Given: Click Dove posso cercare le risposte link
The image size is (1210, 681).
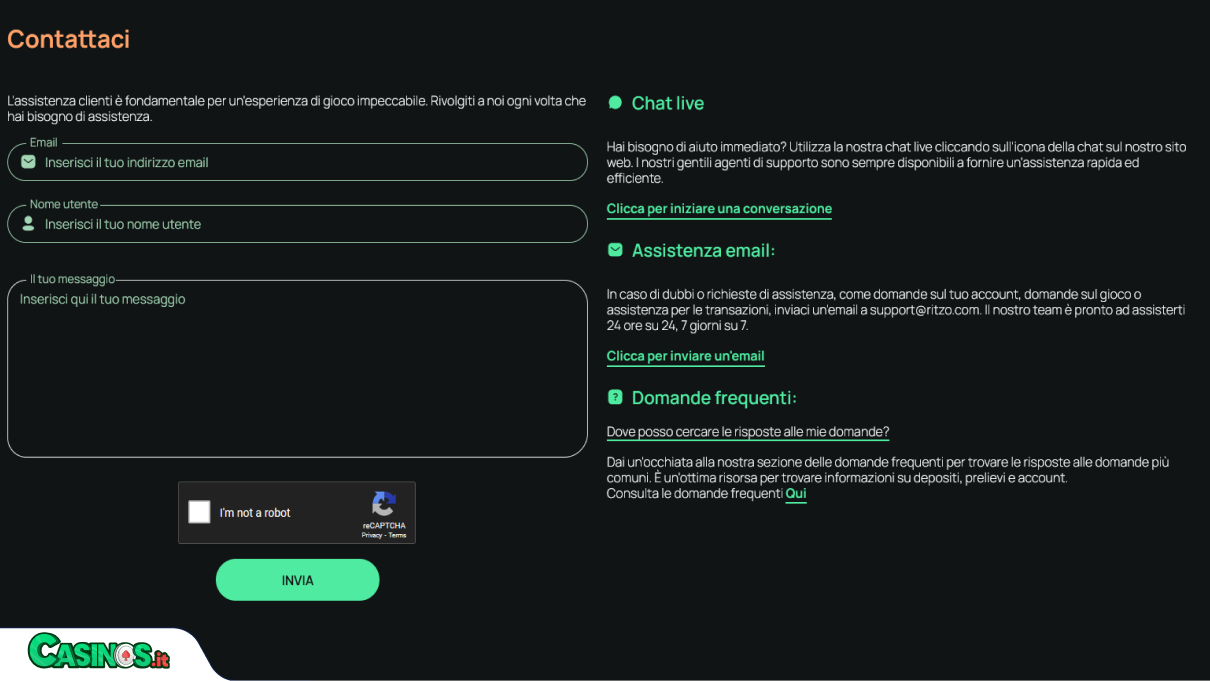Looking at the screenshot, I should pyautogui.click(x=748, y=432).
